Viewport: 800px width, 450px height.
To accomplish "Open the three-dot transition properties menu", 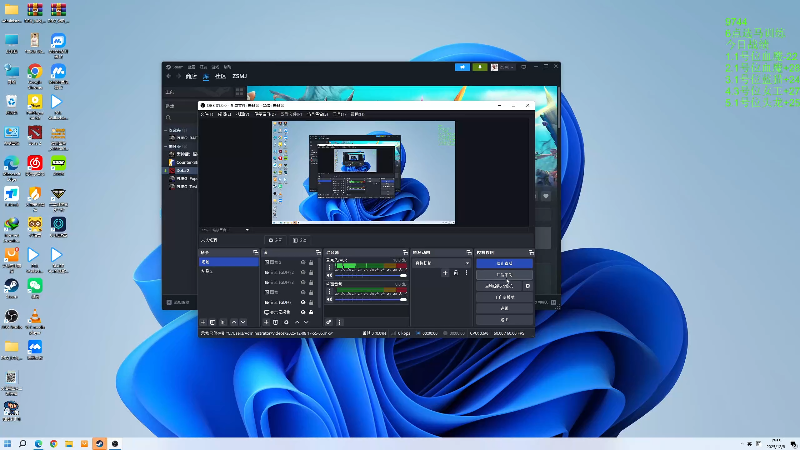I will click(466, 273).
